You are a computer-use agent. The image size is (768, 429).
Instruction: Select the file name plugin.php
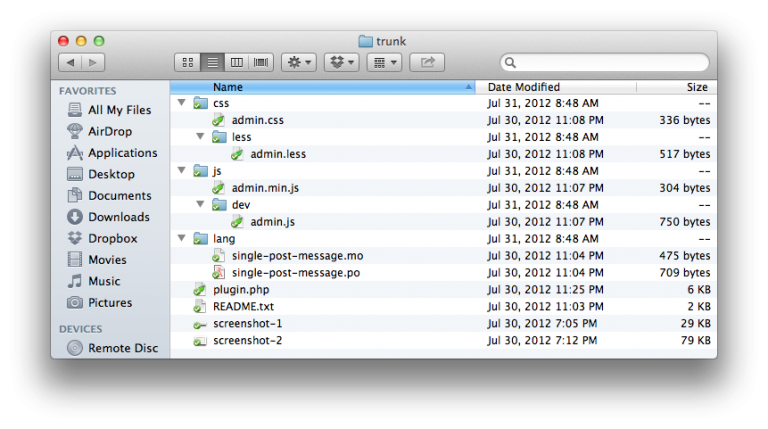[x=241, y=290]
